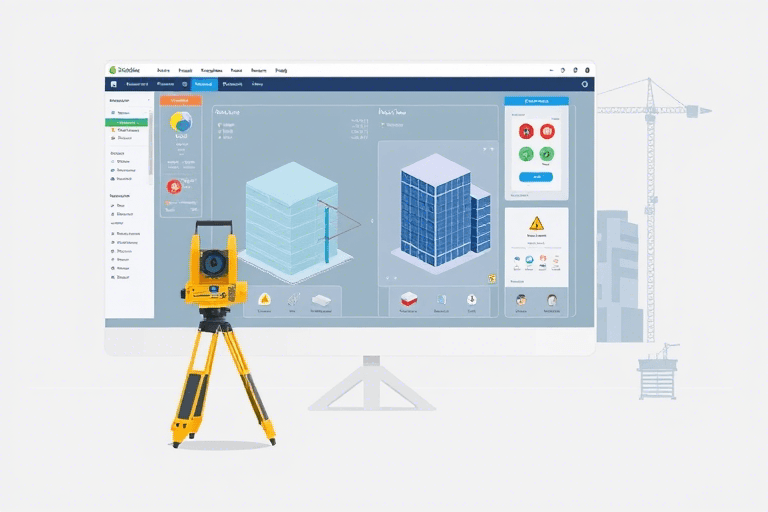
Task: Select the green highlighted item in left sidebar
Action: tap(127, 122)
